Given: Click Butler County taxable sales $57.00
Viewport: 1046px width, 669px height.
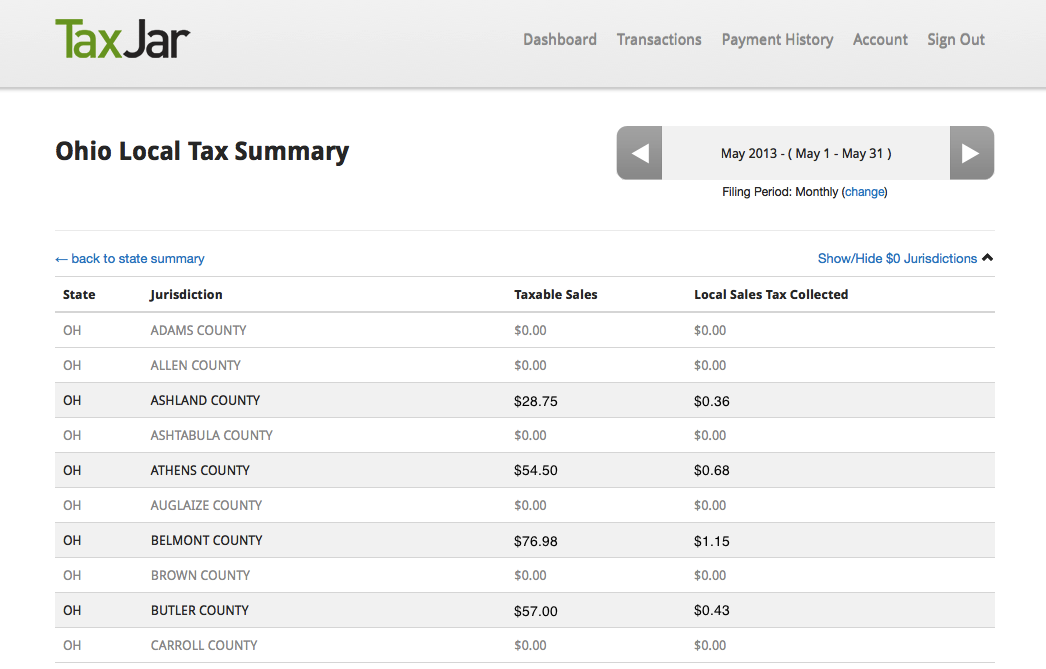Looking at the screenshot, I should click(536, 611).
